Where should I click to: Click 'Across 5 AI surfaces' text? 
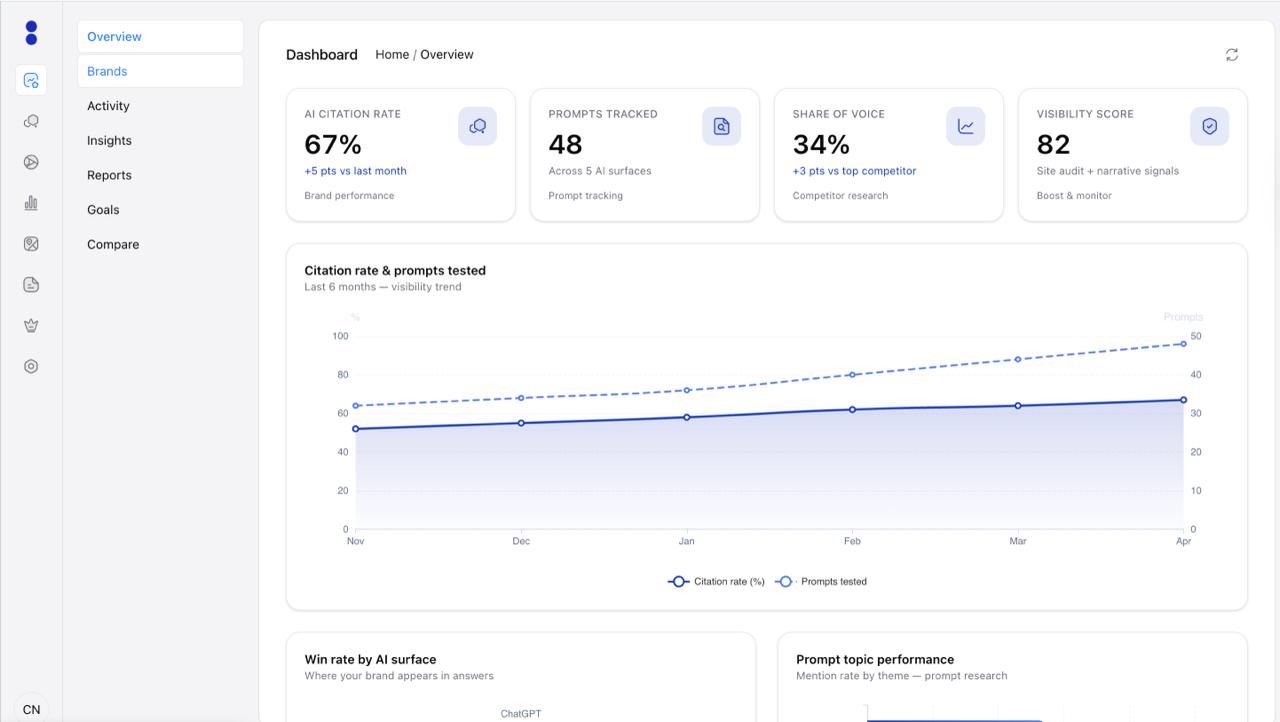[600, 171]
